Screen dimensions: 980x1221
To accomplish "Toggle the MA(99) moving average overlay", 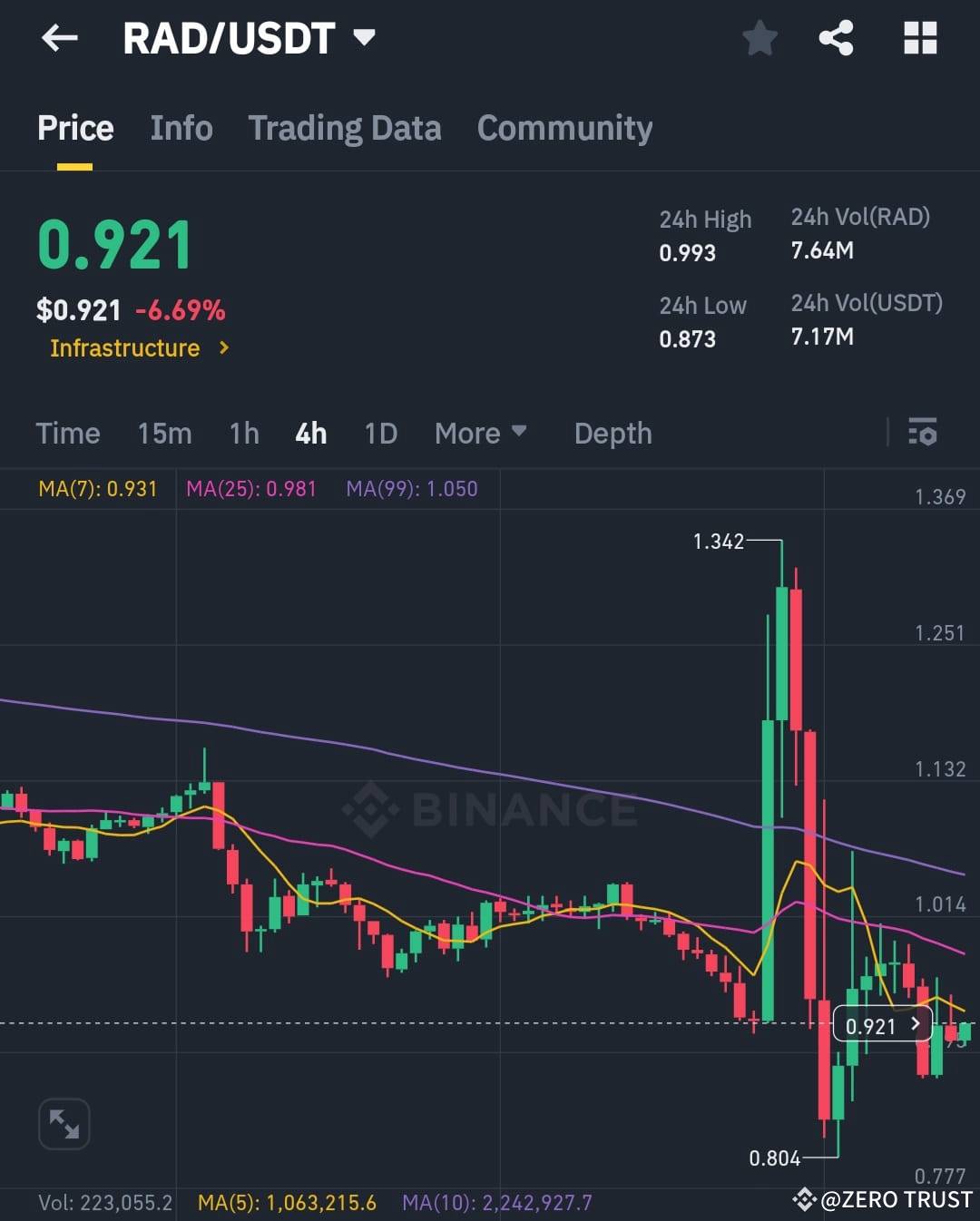I will click(x=412, y=488).
